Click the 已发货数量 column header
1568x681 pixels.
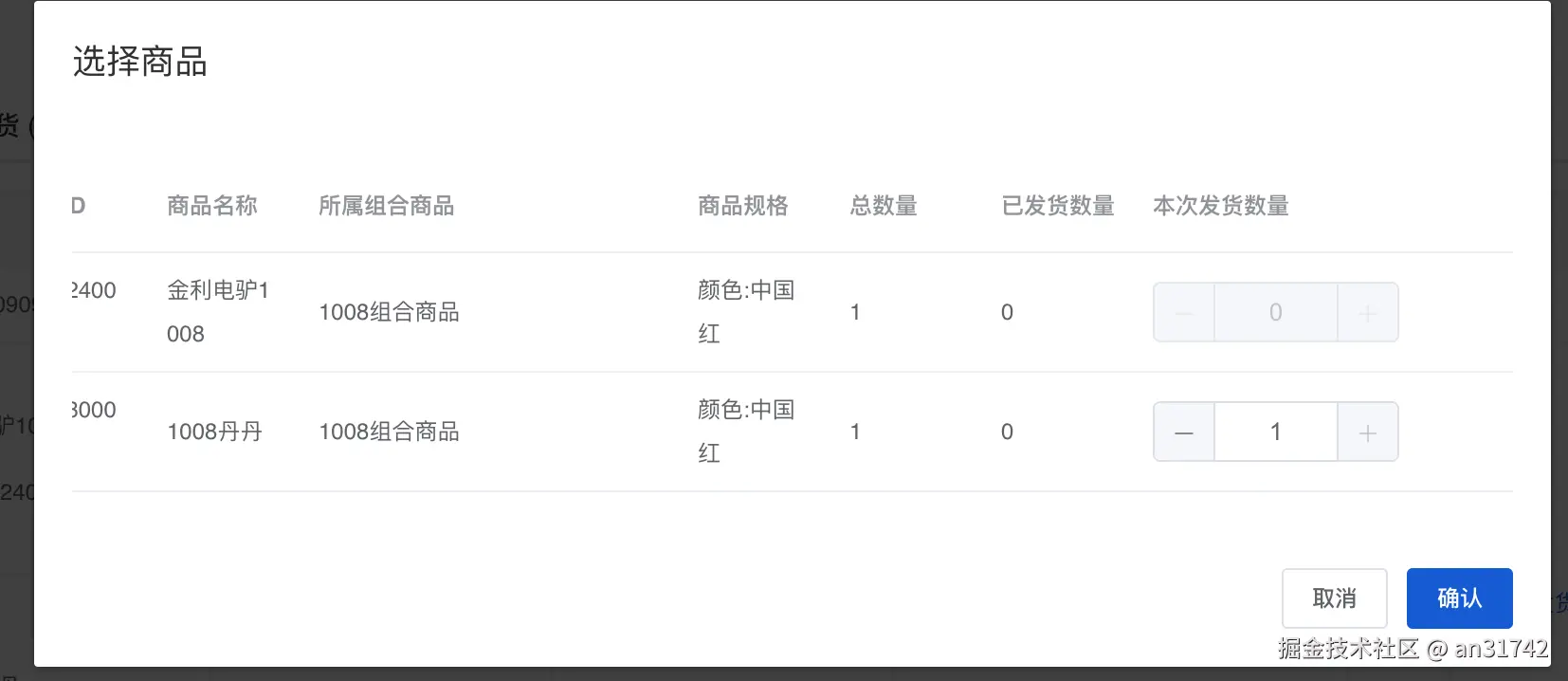click(x=1058, y=206)
